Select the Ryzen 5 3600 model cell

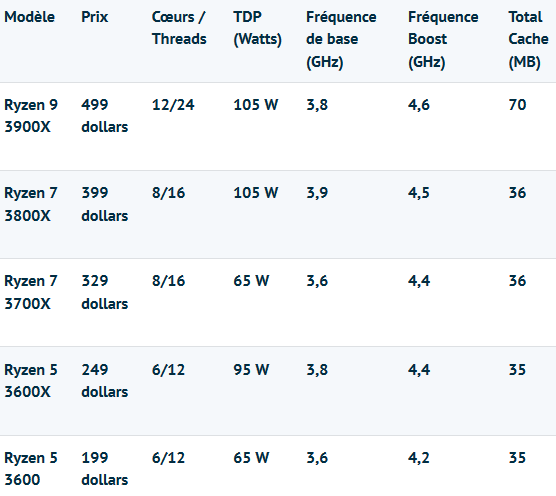pos(31,468)
